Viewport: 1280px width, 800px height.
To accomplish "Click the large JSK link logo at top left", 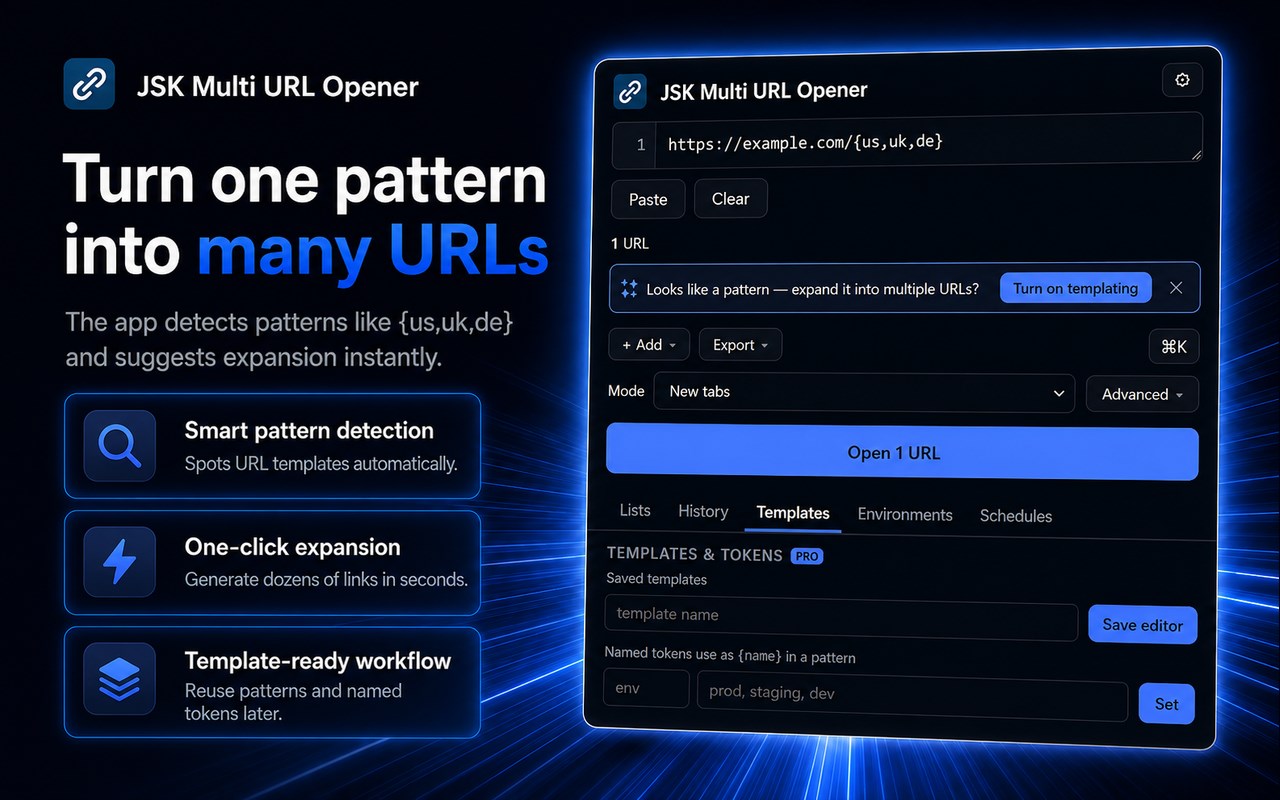I will [89, 83].
